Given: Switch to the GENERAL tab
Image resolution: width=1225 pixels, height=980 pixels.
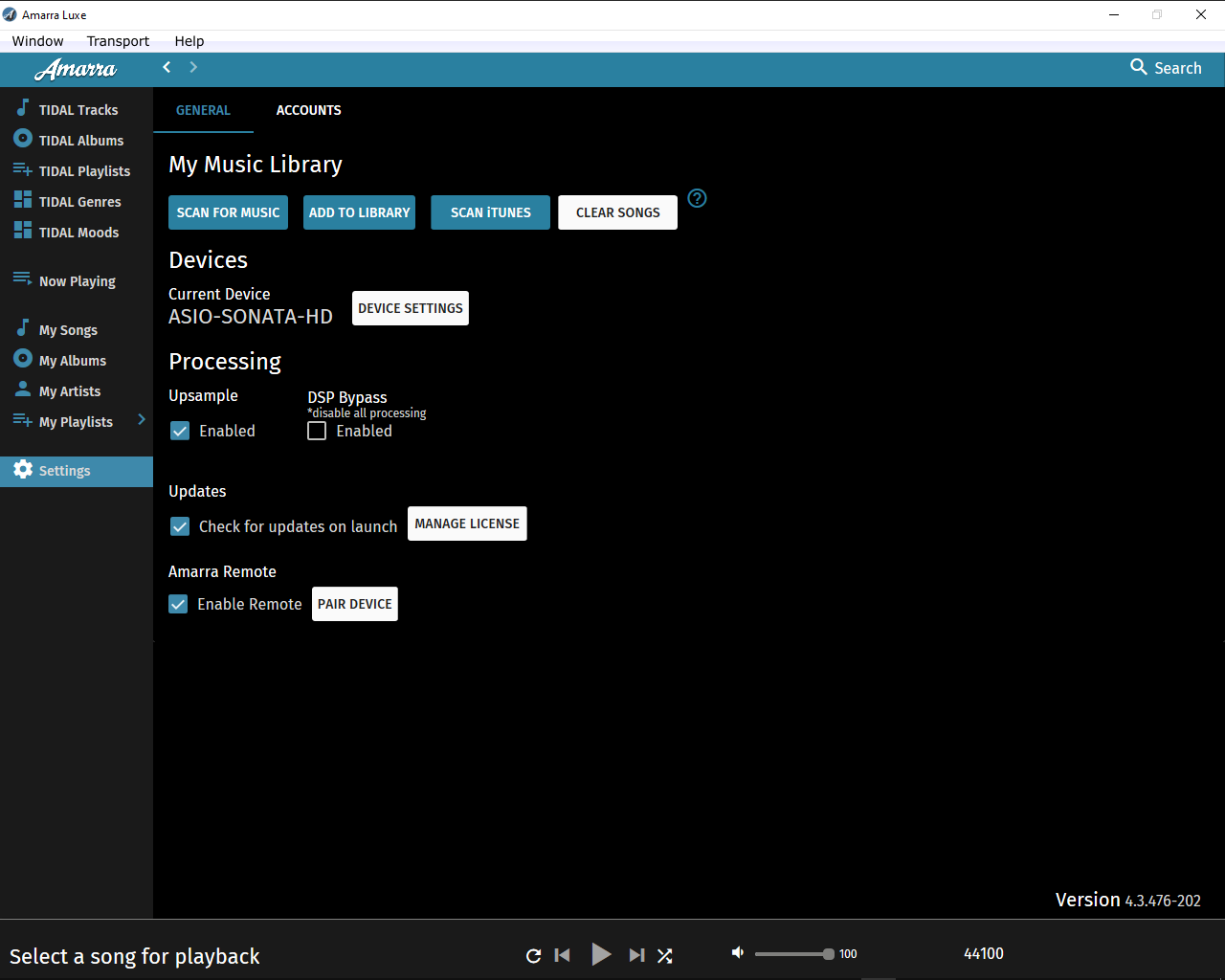Looking at the screenshot, I should click(203, 110).
